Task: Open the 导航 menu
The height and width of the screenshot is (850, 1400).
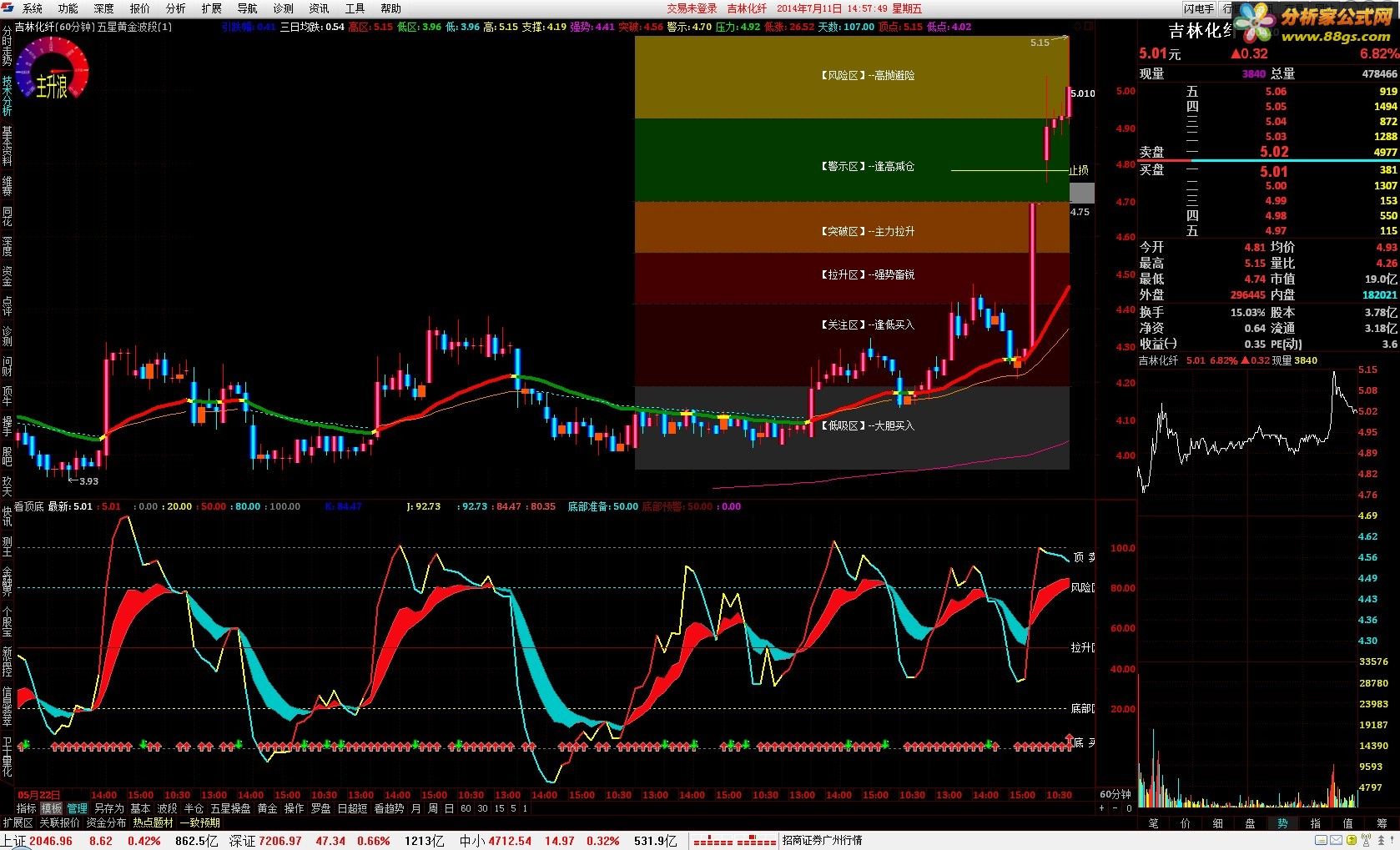Action: coord(247,8)
